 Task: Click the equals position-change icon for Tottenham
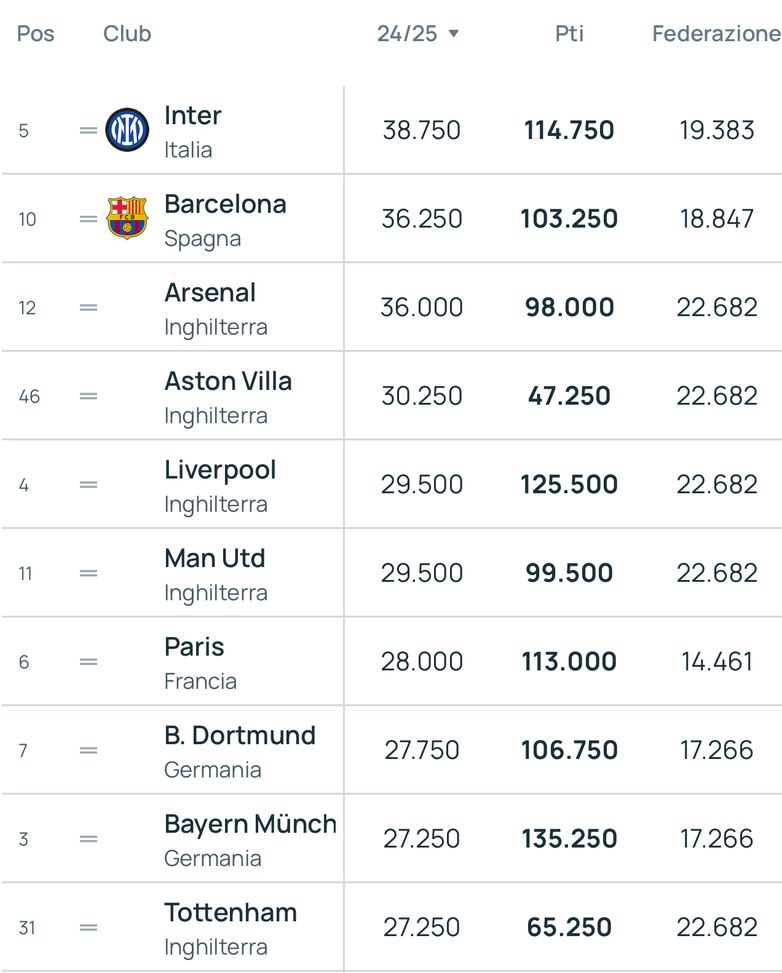coord(88,927)
